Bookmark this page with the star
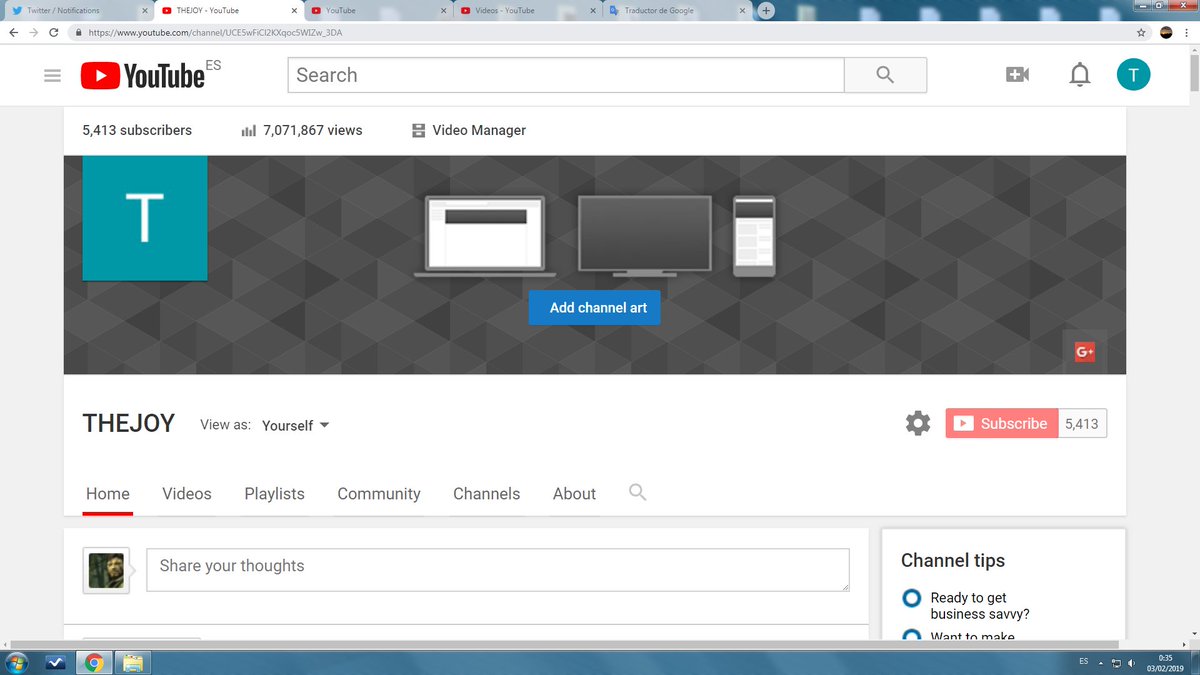The image size is (1200, 675). click(x=1141, y=32)
